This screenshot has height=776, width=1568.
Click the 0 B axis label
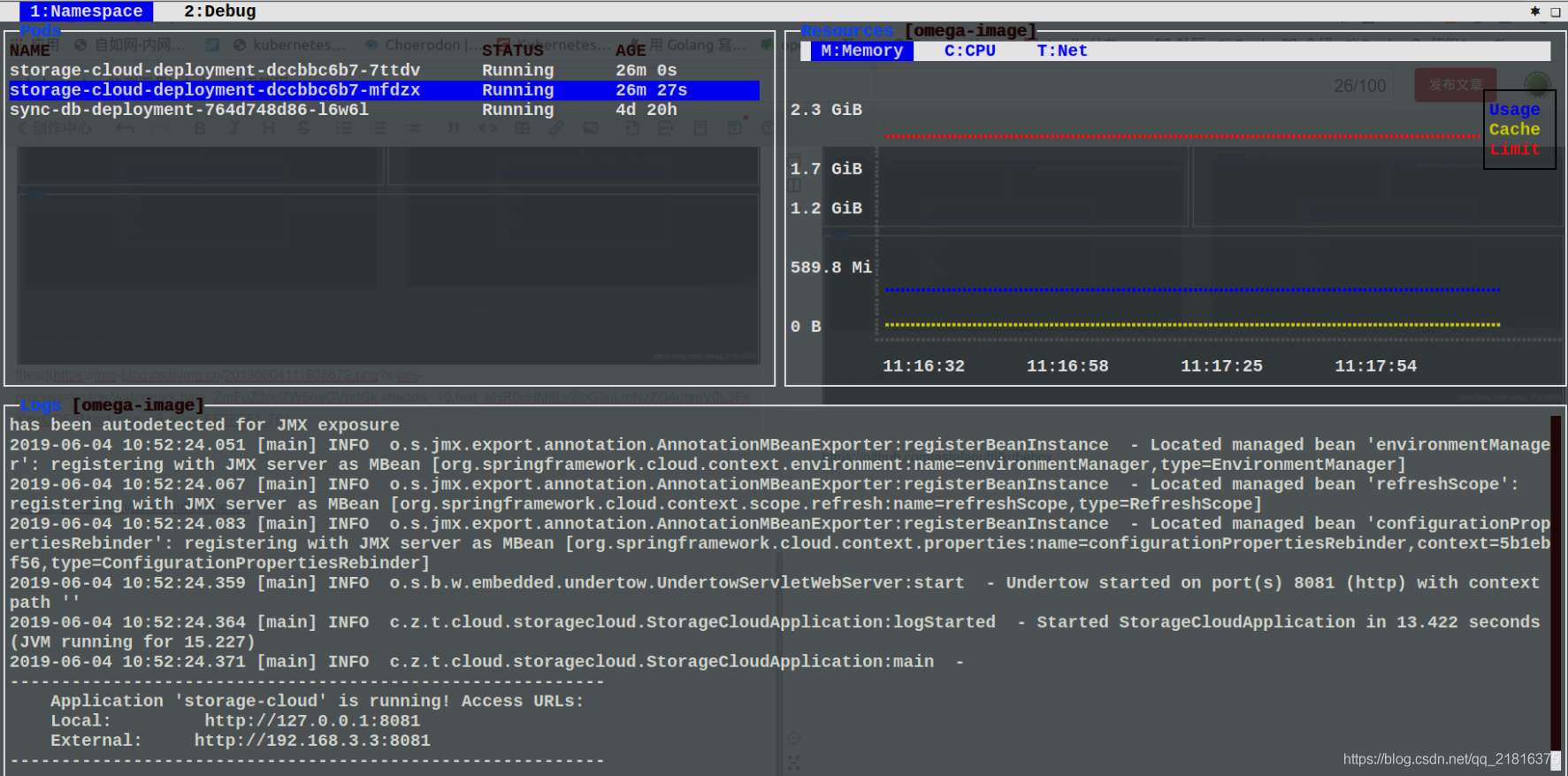806,327
